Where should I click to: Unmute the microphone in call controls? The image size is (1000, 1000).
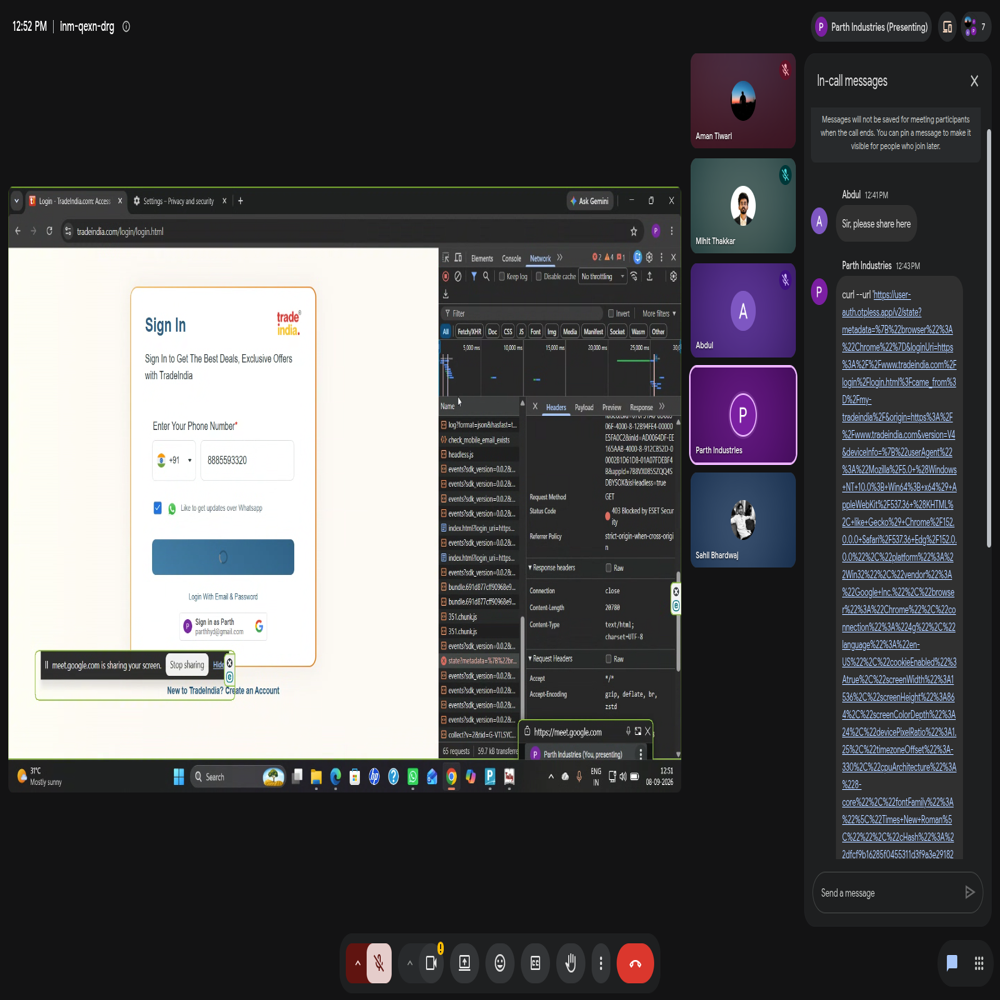click(x=379, y=963)
